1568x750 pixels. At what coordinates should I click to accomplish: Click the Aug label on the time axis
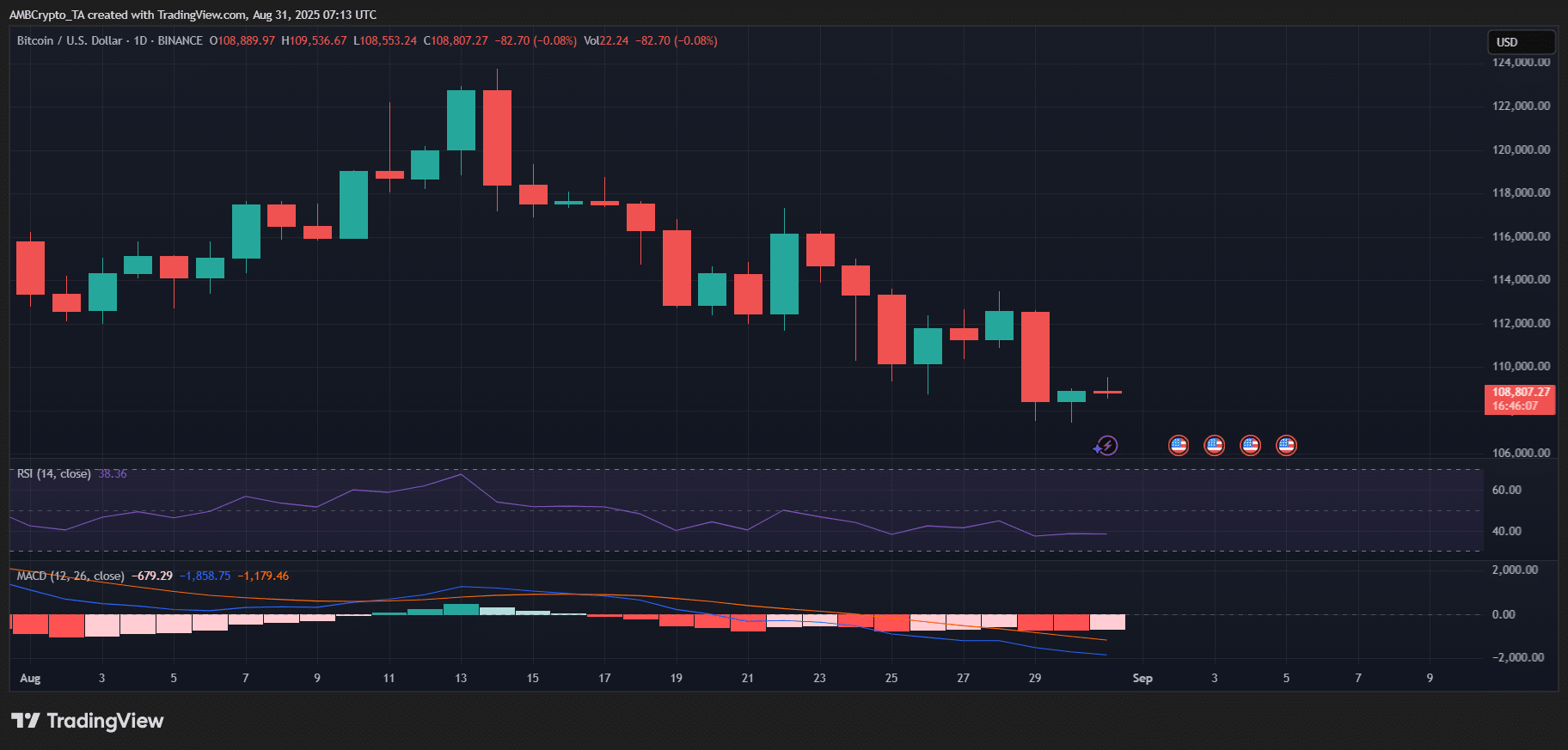pos(30,679)
